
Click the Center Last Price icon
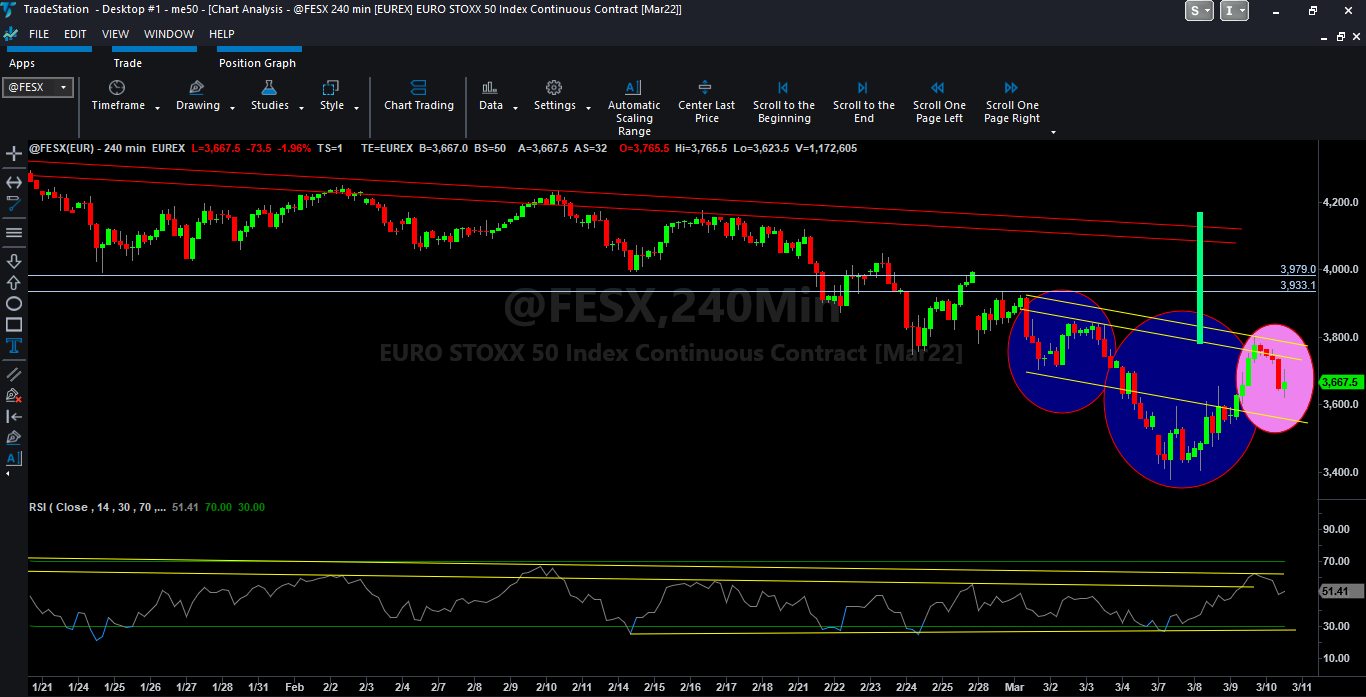tap(705, 88)
